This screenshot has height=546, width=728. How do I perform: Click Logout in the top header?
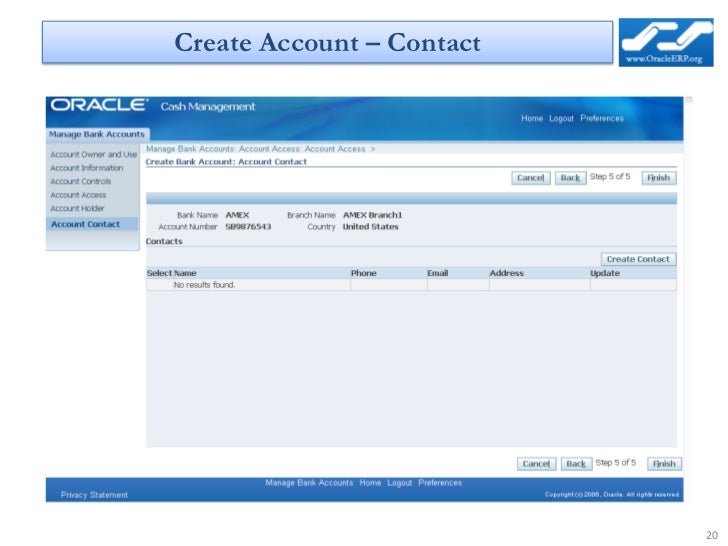(x=561, y=118)
